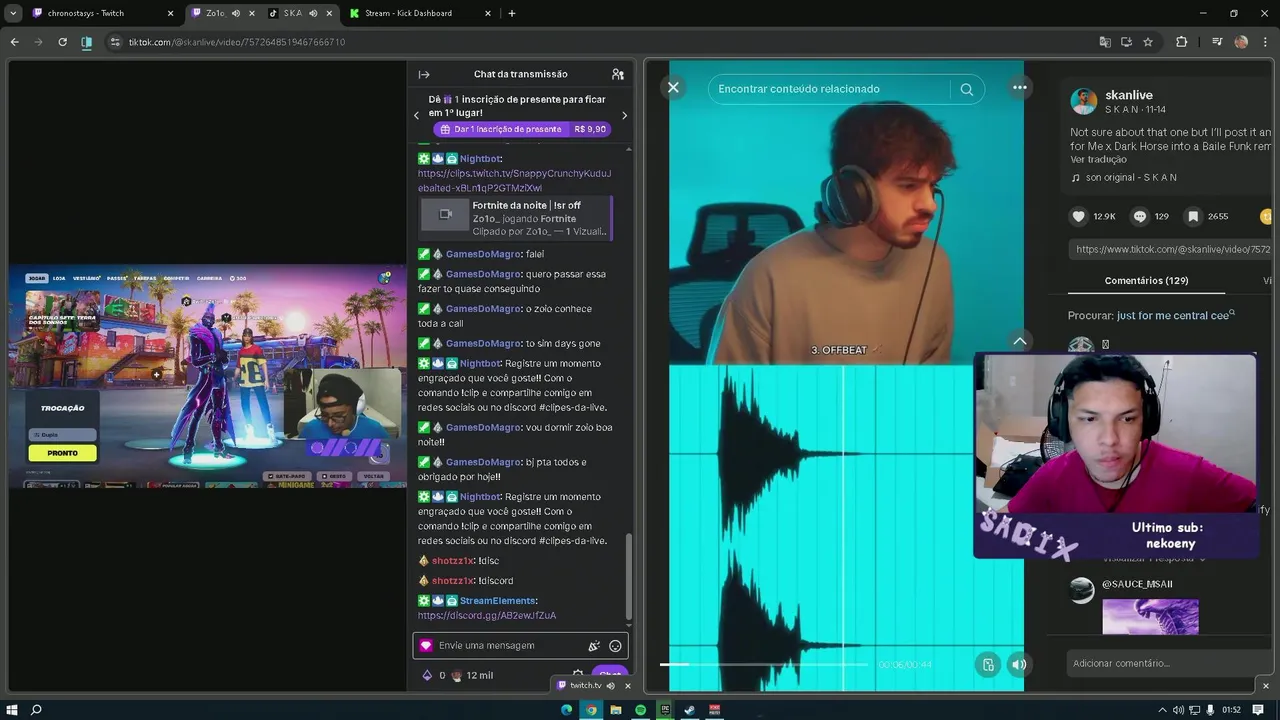Open the Chrome profile avatar

[1241, 42]
